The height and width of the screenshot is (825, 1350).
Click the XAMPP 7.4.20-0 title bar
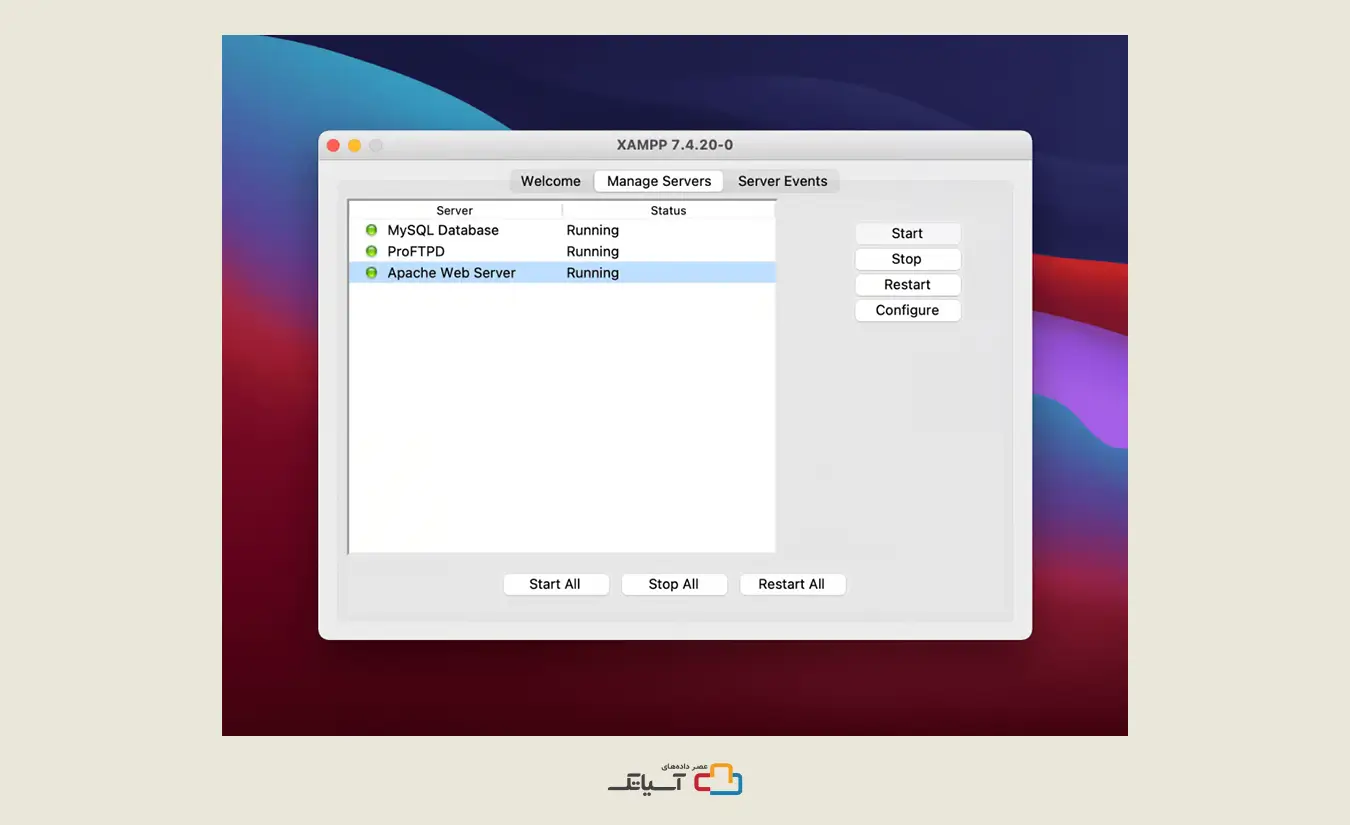point(675,144)
